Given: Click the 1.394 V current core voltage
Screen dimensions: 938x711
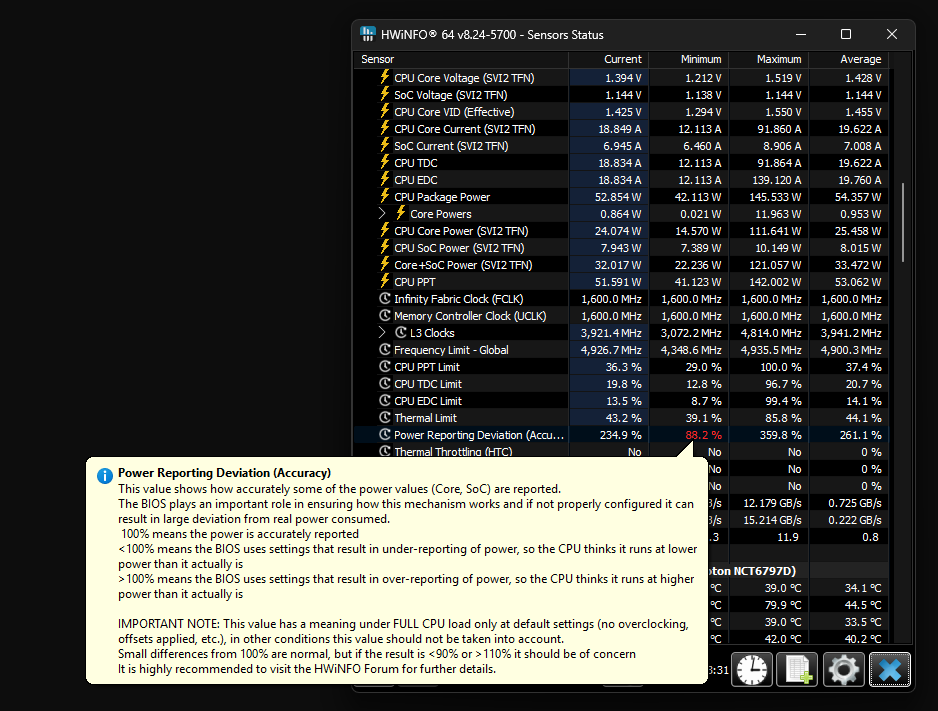Looking at the screenshot, I should coord(623,78).
